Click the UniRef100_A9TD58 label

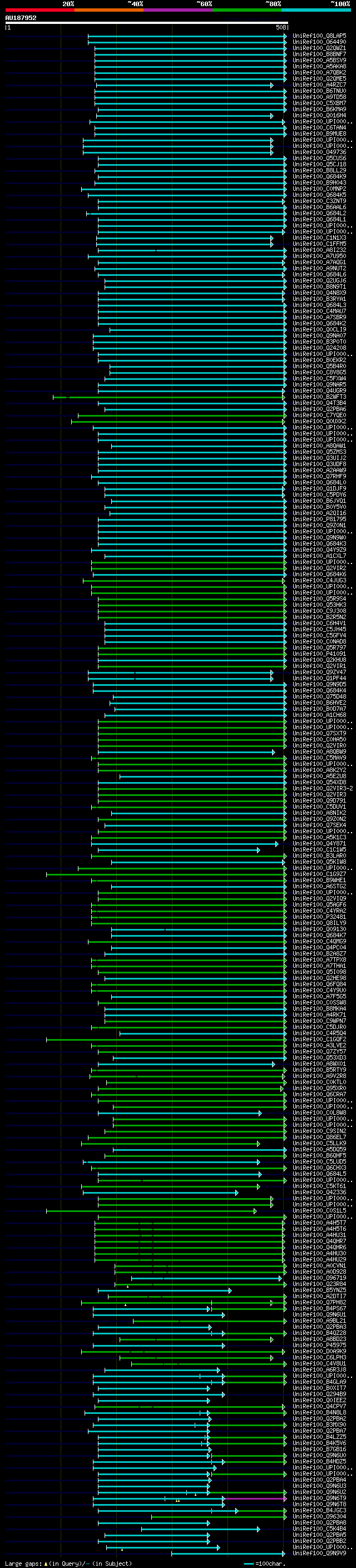[x=319, y=97]
